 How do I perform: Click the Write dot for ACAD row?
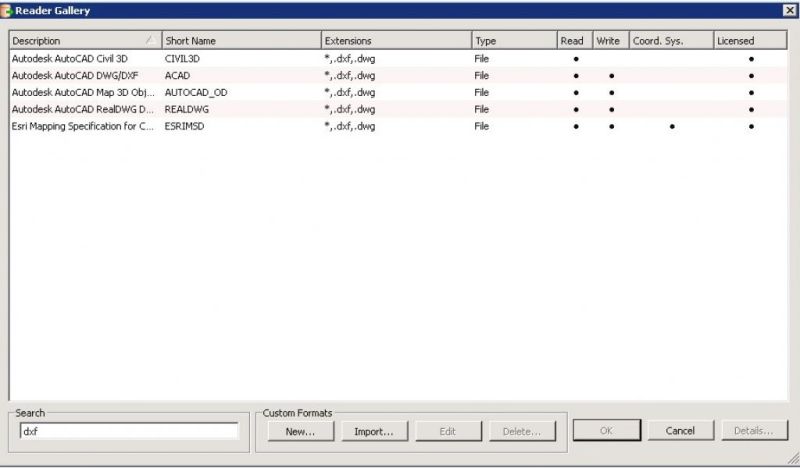(x=611, y=76)
